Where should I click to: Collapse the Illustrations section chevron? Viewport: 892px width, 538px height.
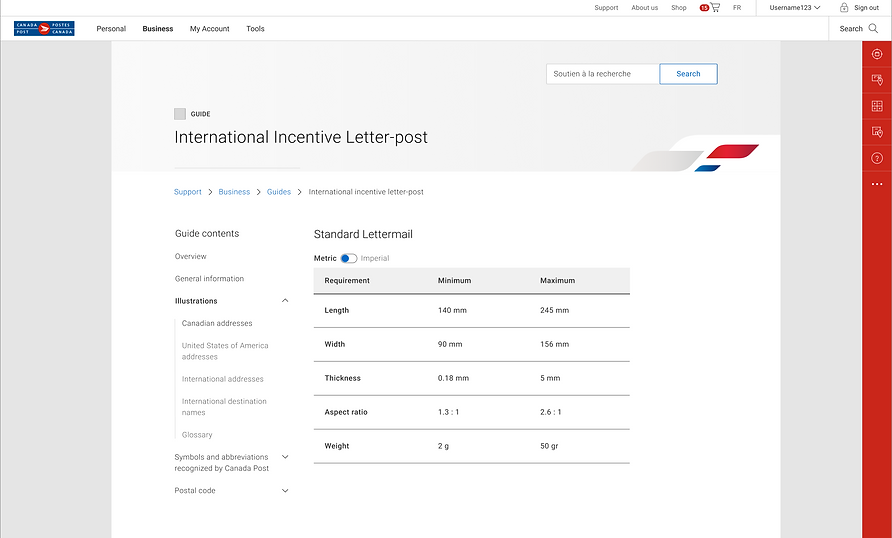[x=286, y=301]
